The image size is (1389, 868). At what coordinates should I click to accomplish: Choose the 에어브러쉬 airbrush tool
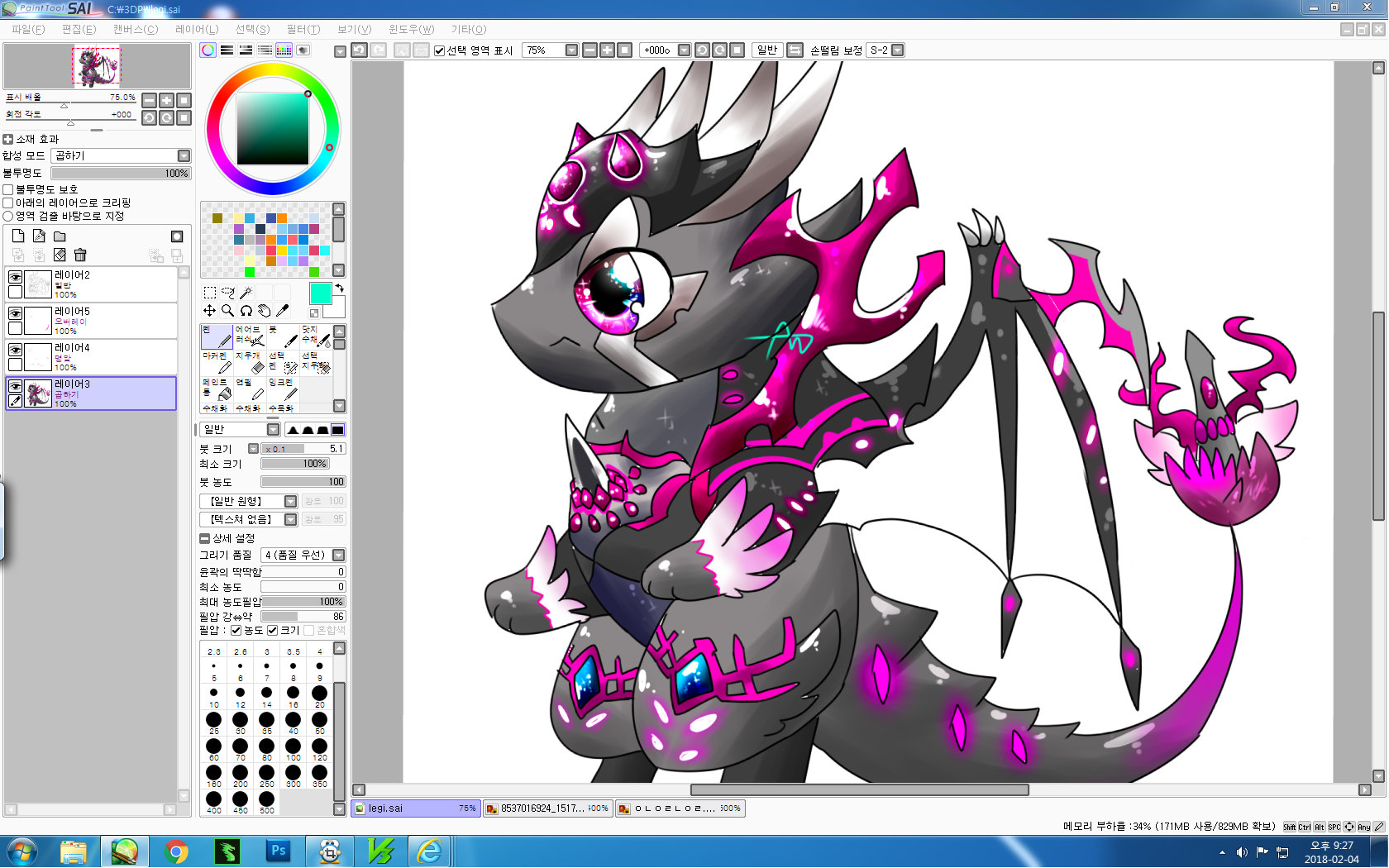250,336
